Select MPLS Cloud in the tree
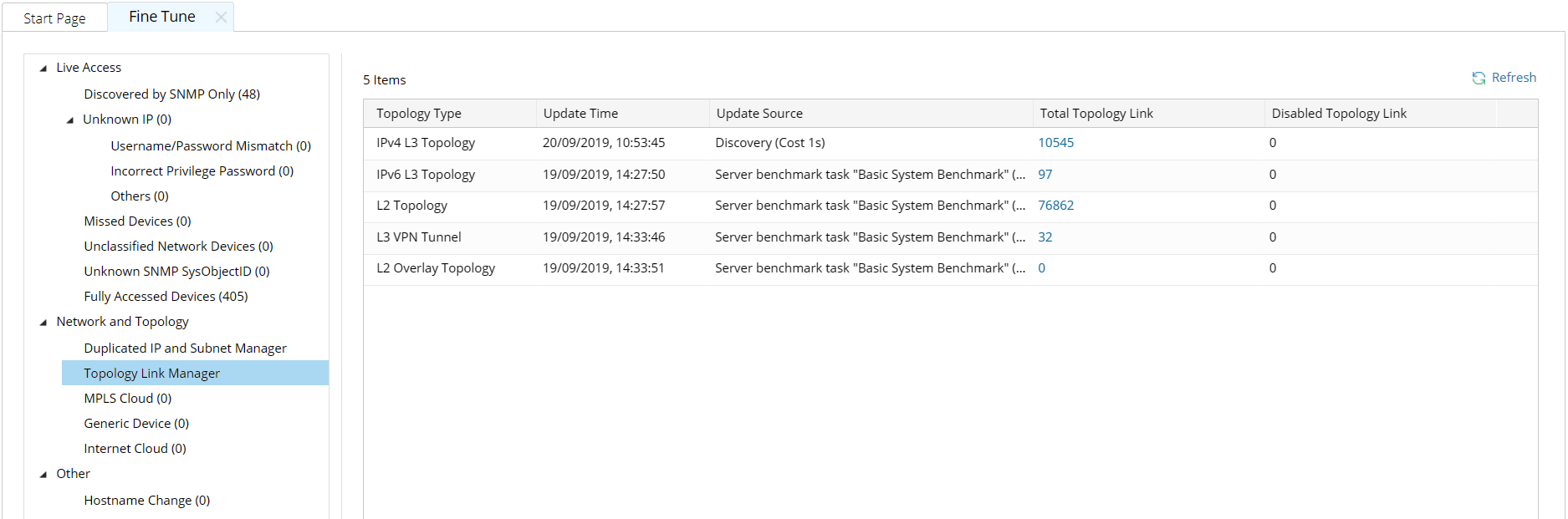 pos(127,399)
